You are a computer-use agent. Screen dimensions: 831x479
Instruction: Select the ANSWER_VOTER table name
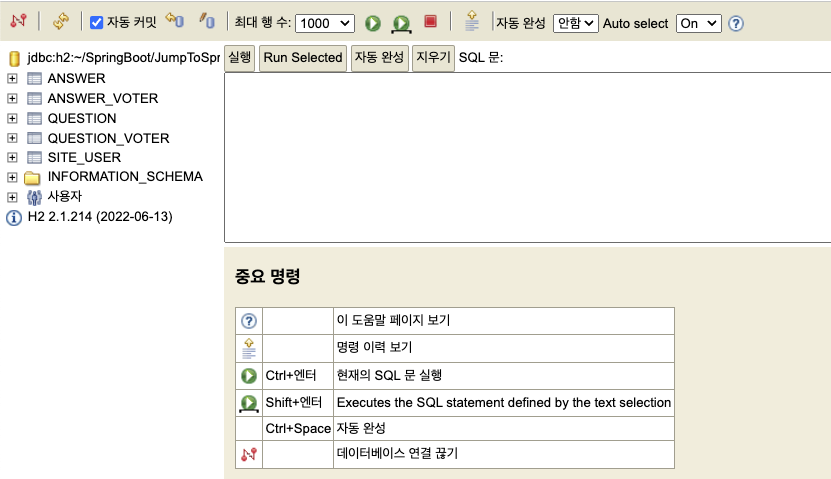coord(103,99)
